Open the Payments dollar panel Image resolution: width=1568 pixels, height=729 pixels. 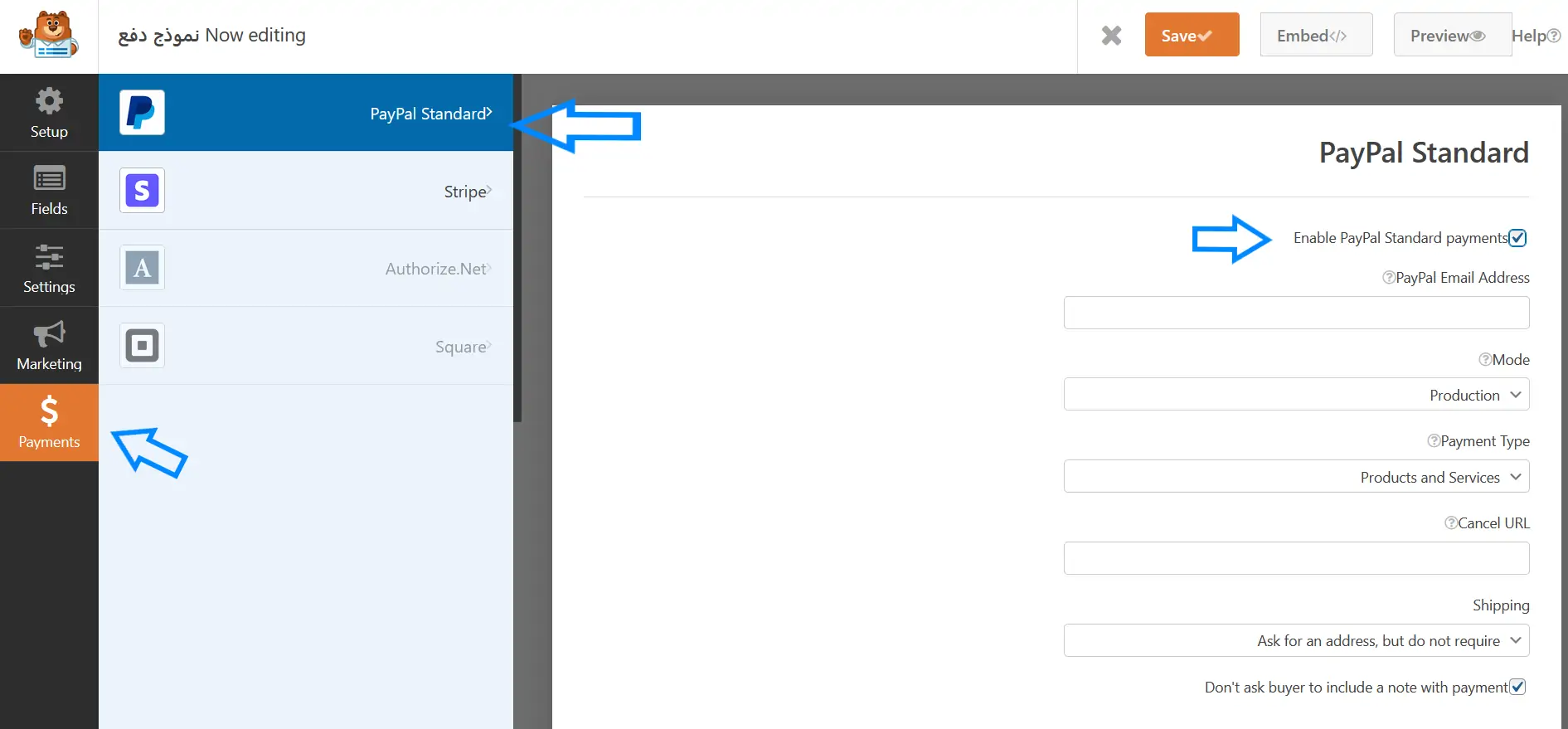pos(49,423)
